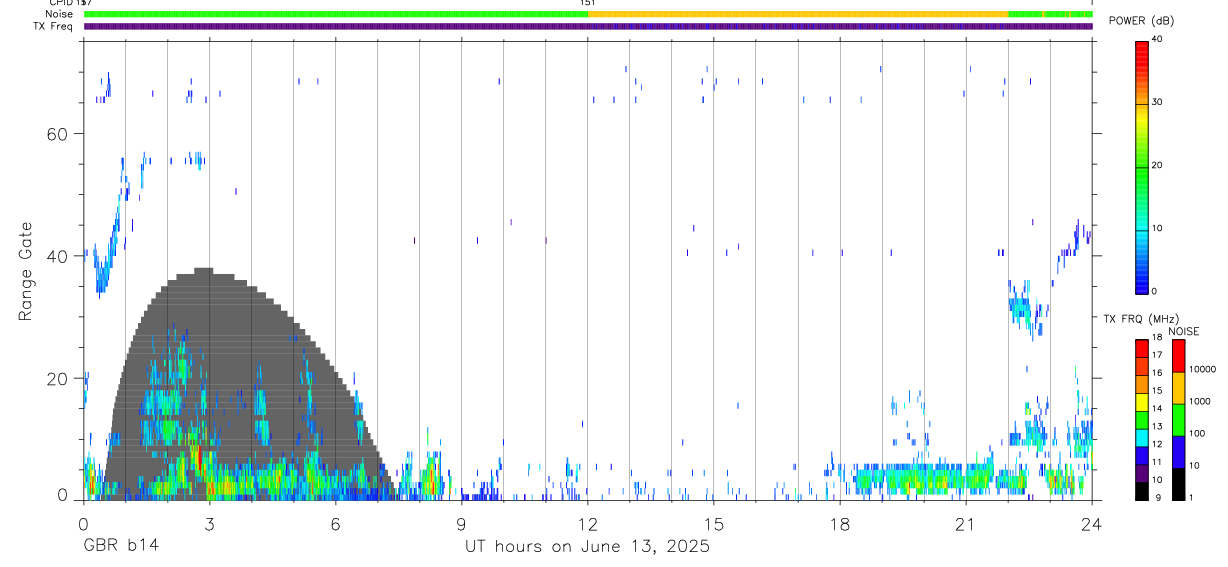Click the orange section of the Noise strip
This screenshot has height=567, width=1228.
tap(798, 14)
